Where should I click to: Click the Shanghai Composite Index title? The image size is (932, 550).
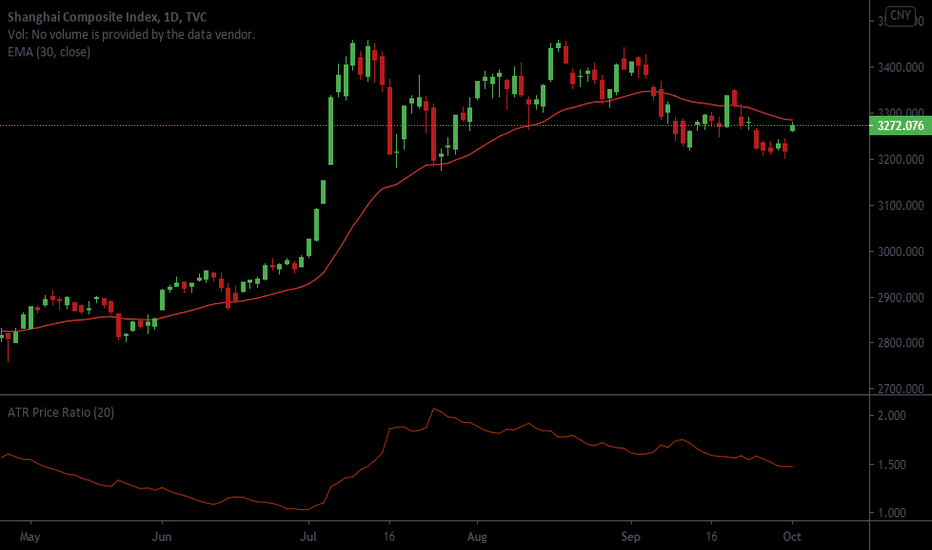(x=107, y=17)
